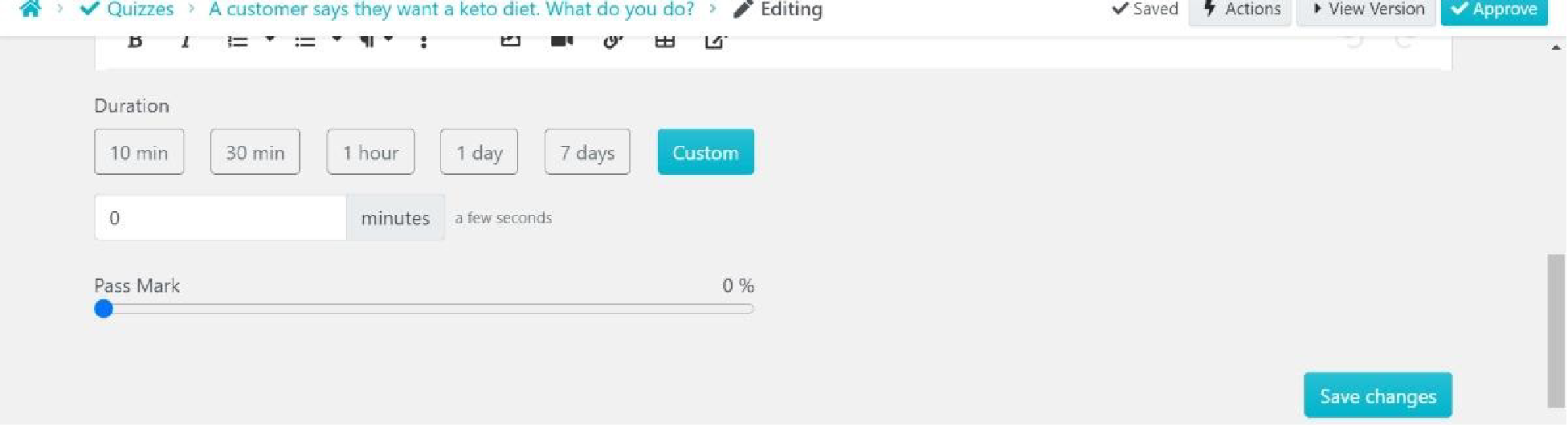Open the ordered list style dropdown arrow

click(270, 39)
